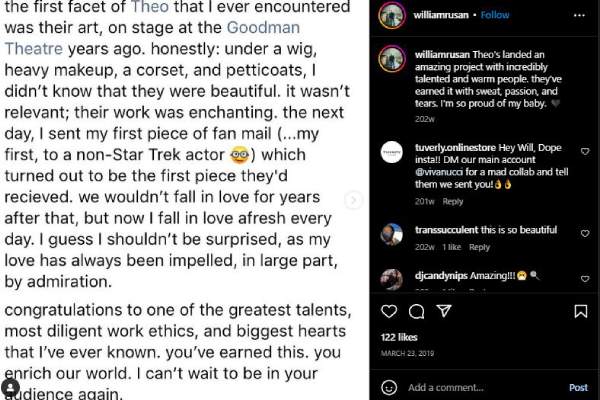Viewport: 600px width, 400px height.
Task: Open the tuverly.onlinestore profile avatar
Action: [391, 152]
